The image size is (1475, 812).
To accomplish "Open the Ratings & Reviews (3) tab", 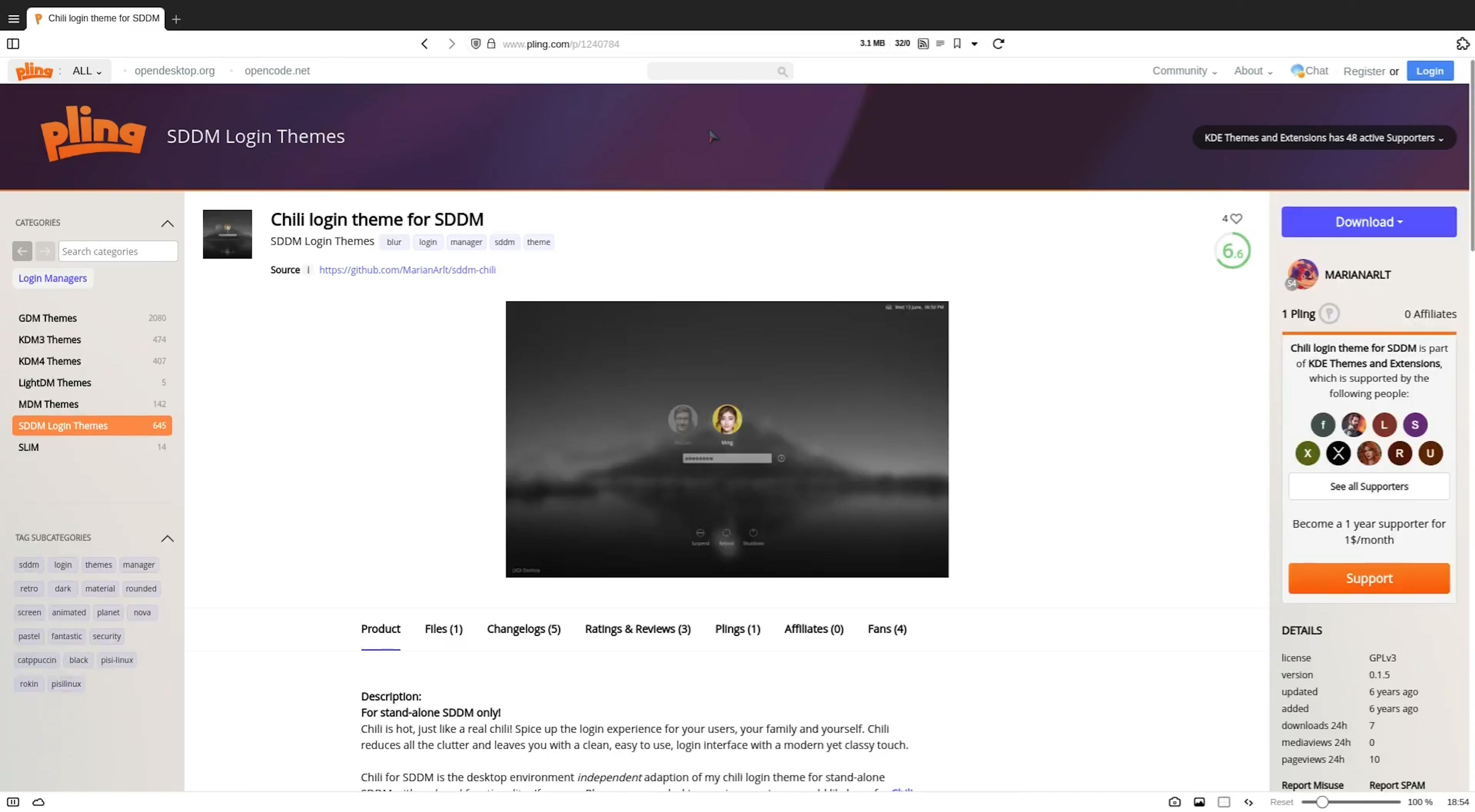I will pos(637,629).
